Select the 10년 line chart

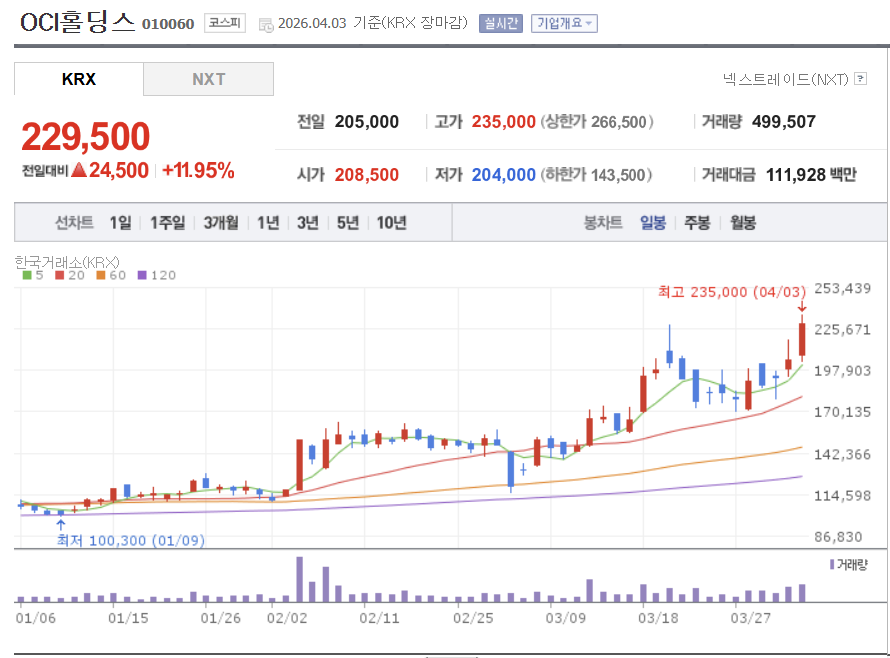[392, 223]
